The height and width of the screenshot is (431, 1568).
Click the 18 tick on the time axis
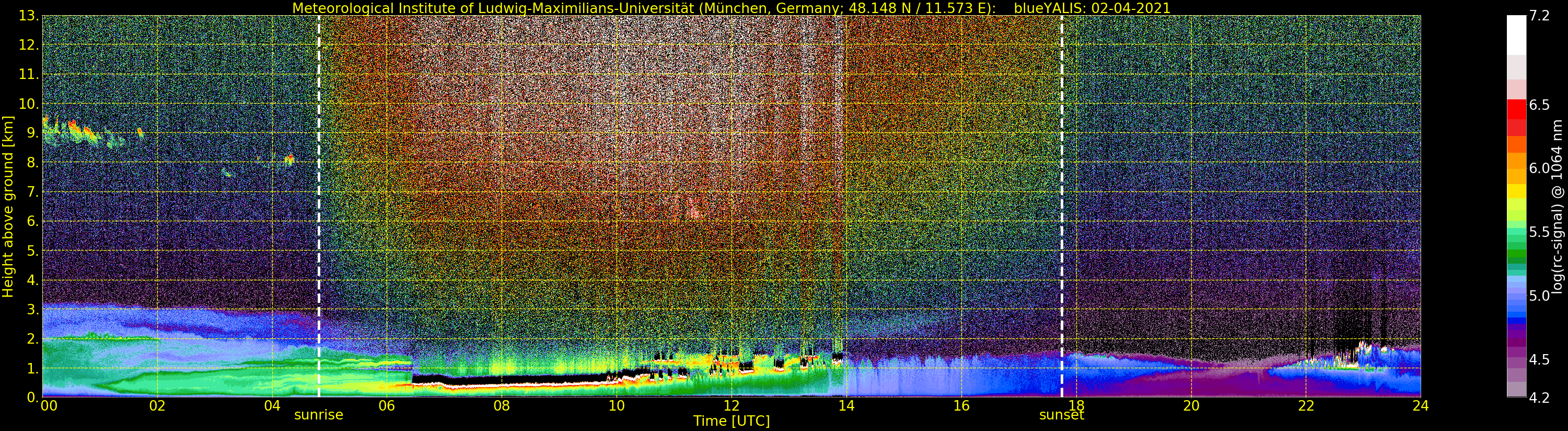click(x=1076, y=405)
